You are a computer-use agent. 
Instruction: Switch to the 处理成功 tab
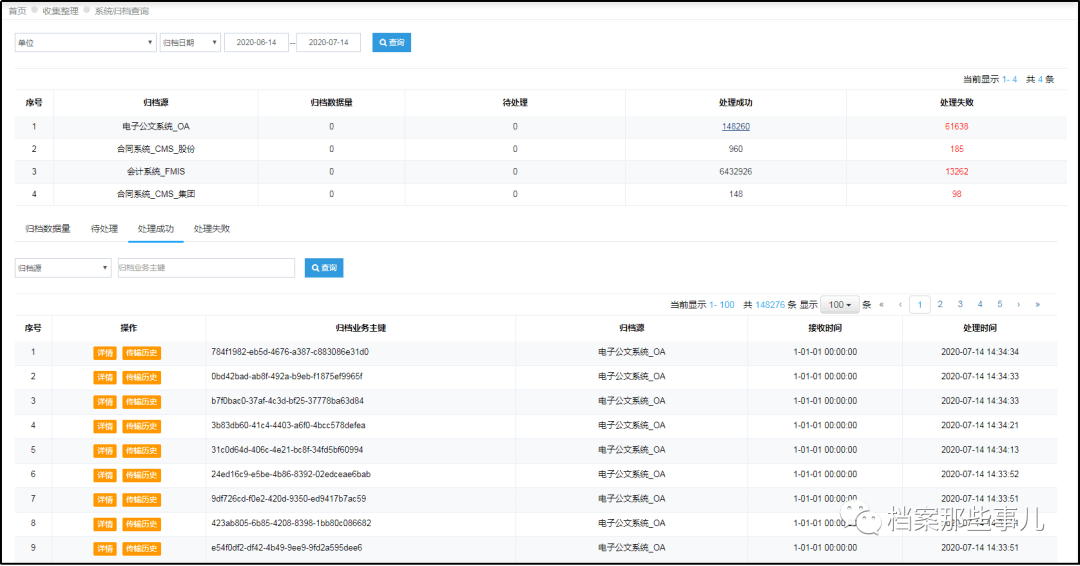[x=156, y=229]
